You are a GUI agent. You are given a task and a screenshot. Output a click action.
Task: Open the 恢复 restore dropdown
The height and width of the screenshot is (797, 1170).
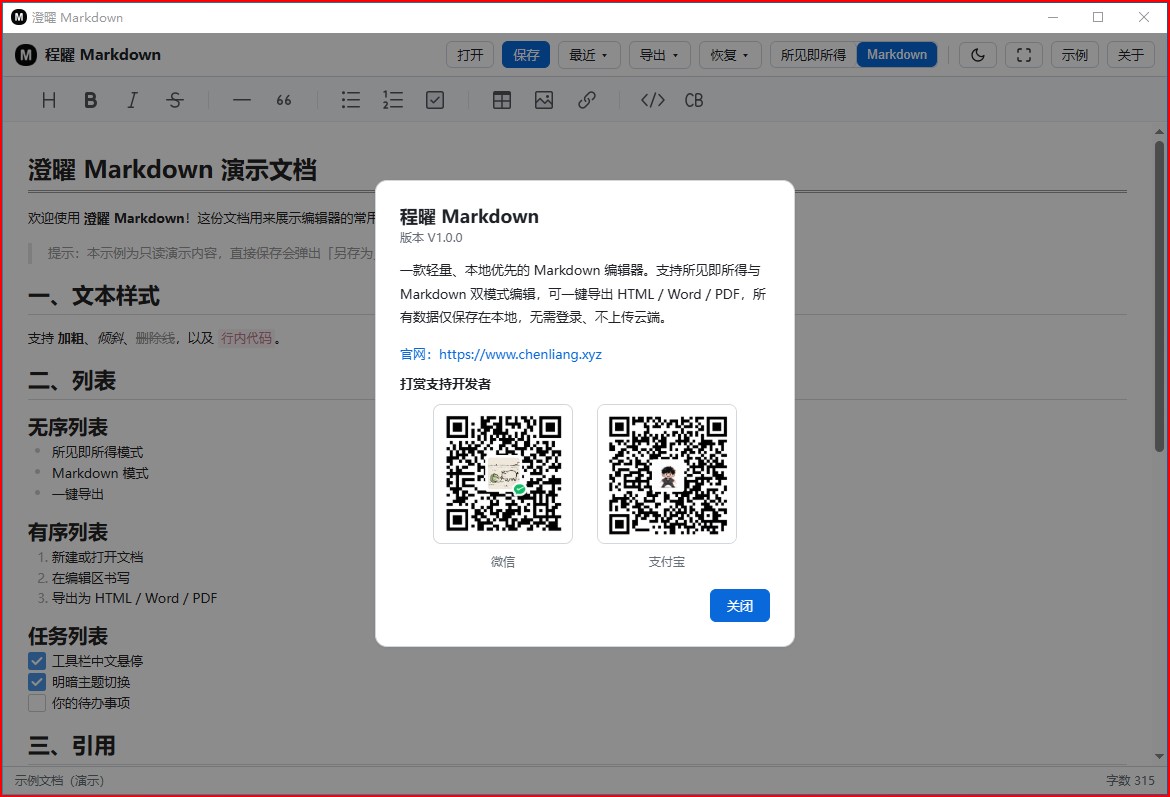[x=730, y=54]
